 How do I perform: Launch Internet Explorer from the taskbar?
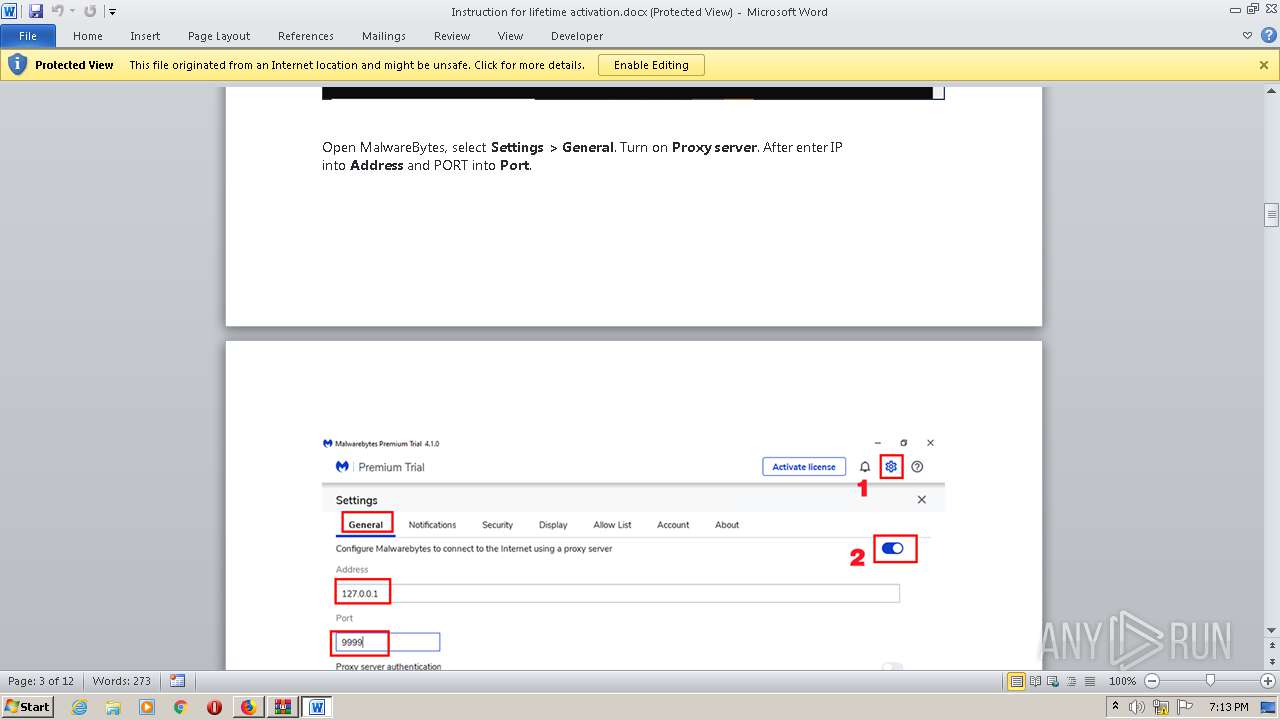click(x=79, y=707)
